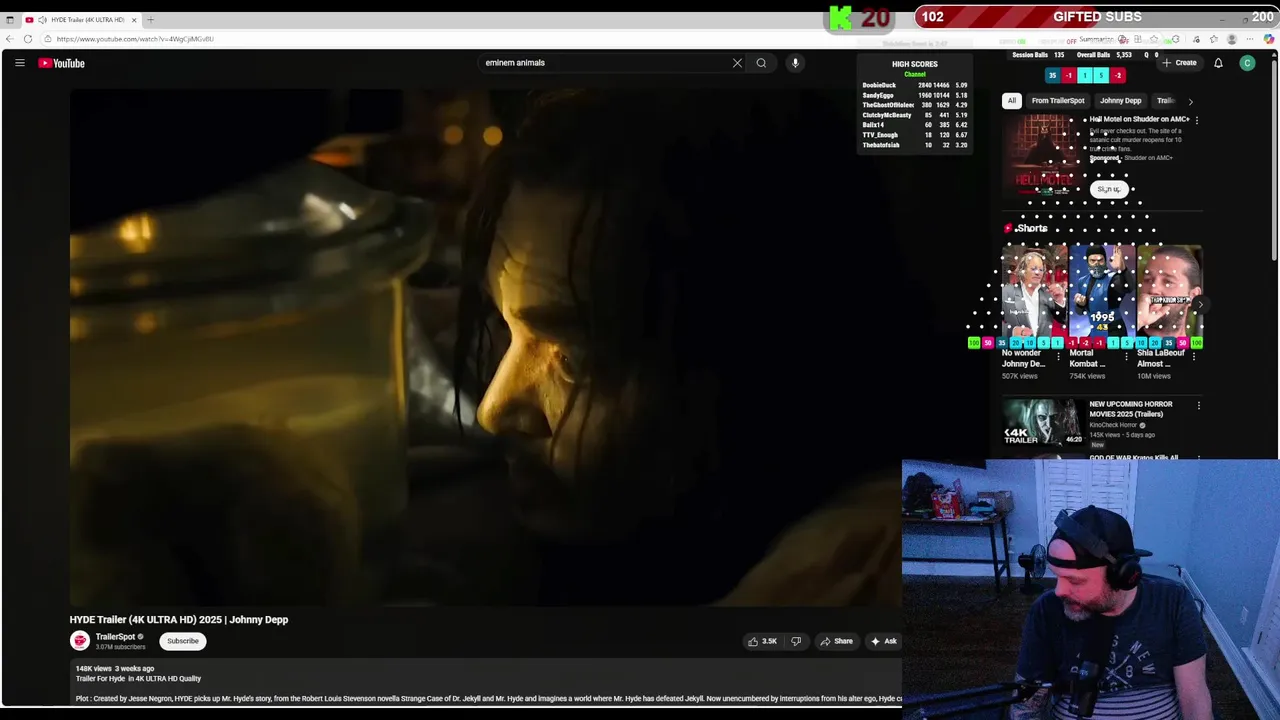Clear the search box with X icon
This screenshot has width=1280, height=720.
(737, 63)
